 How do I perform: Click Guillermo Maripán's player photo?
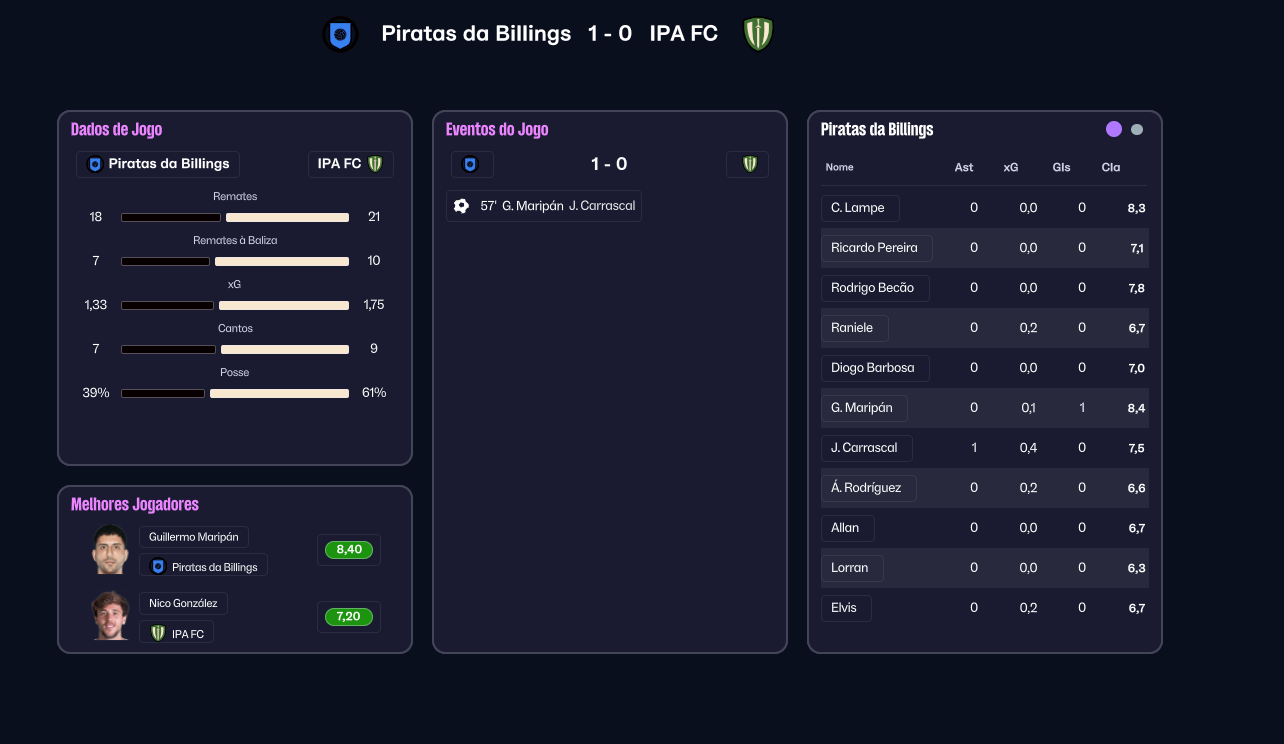[x=110, y=550]
